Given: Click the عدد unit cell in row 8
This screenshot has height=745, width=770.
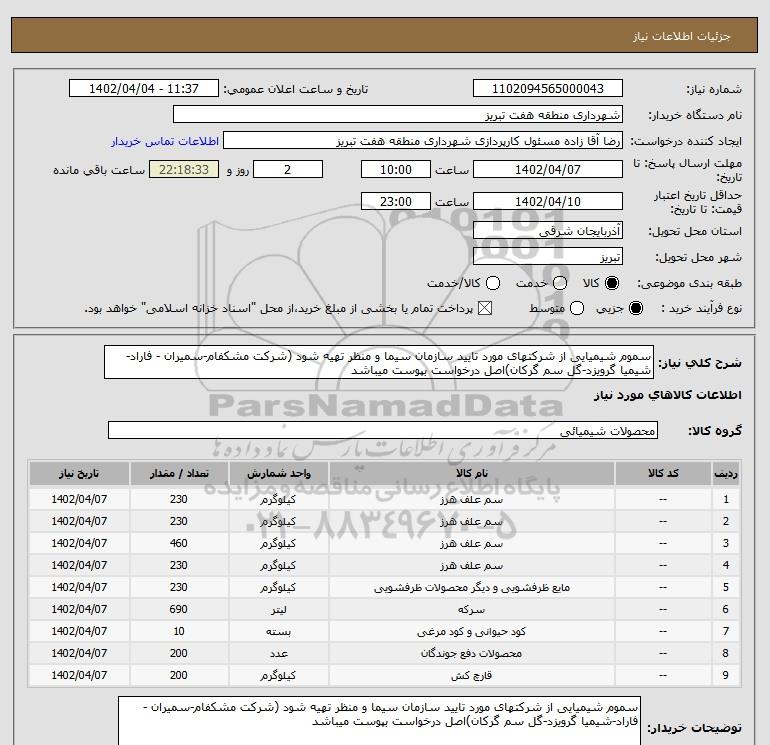Looking at the screenshot, I should pyautogui.click(x=278, y=654).
